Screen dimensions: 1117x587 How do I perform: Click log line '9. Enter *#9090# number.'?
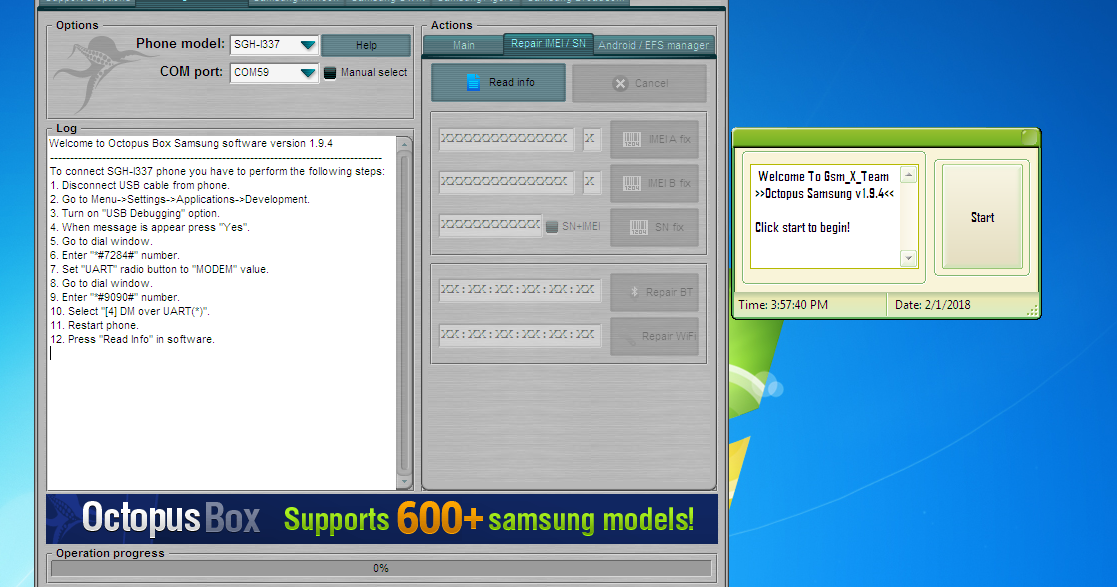(115, 298)
